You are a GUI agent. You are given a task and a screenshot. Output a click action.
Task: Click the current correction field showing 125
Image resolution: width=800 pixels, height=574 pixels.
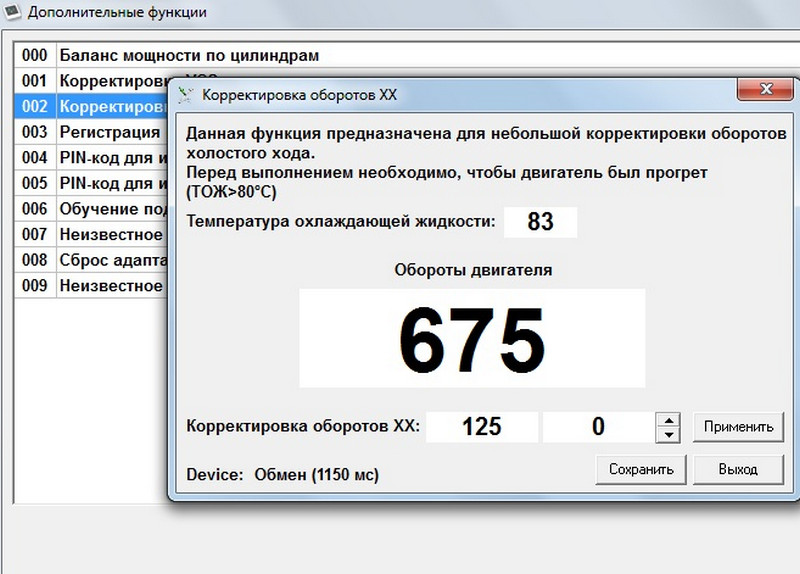coord(482,427)
